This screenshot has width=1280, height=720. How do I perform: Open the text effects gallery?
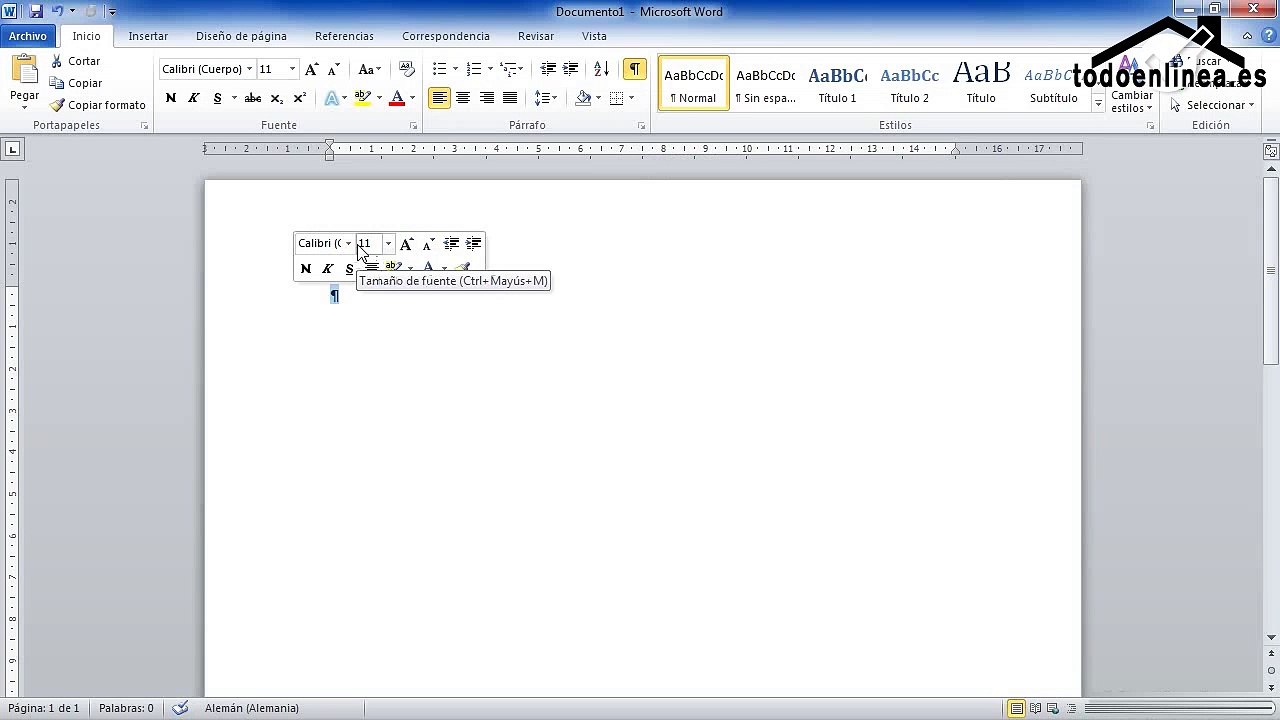331,98
